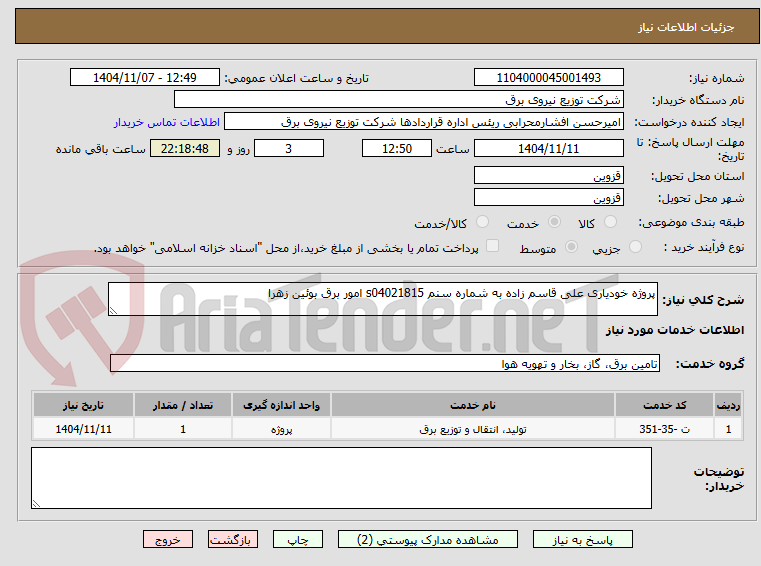This screenshot has height=566, width=761.
Task: Click the اطلاعات خدمات مورد نیاز heading
Action: [675, 330]
